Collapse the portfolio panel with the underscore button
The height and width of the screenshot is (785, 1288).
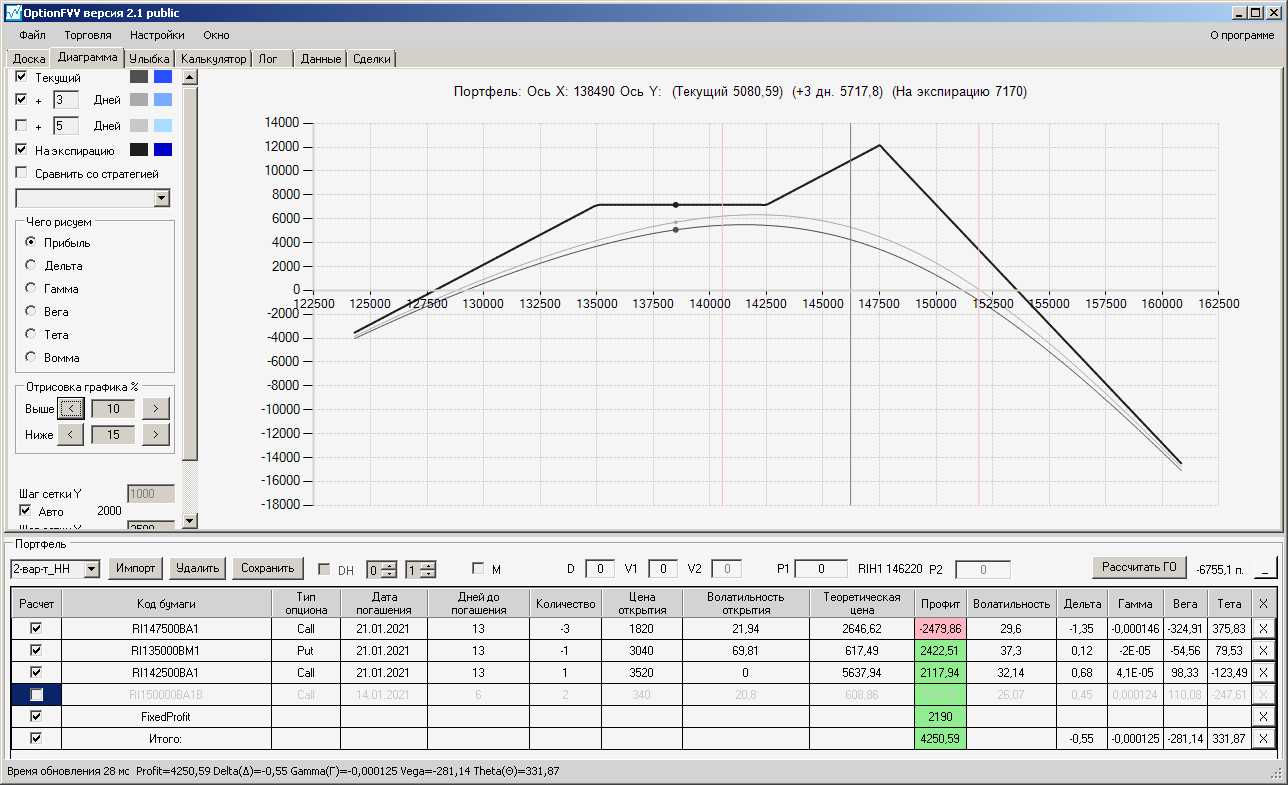point(1265,568)
